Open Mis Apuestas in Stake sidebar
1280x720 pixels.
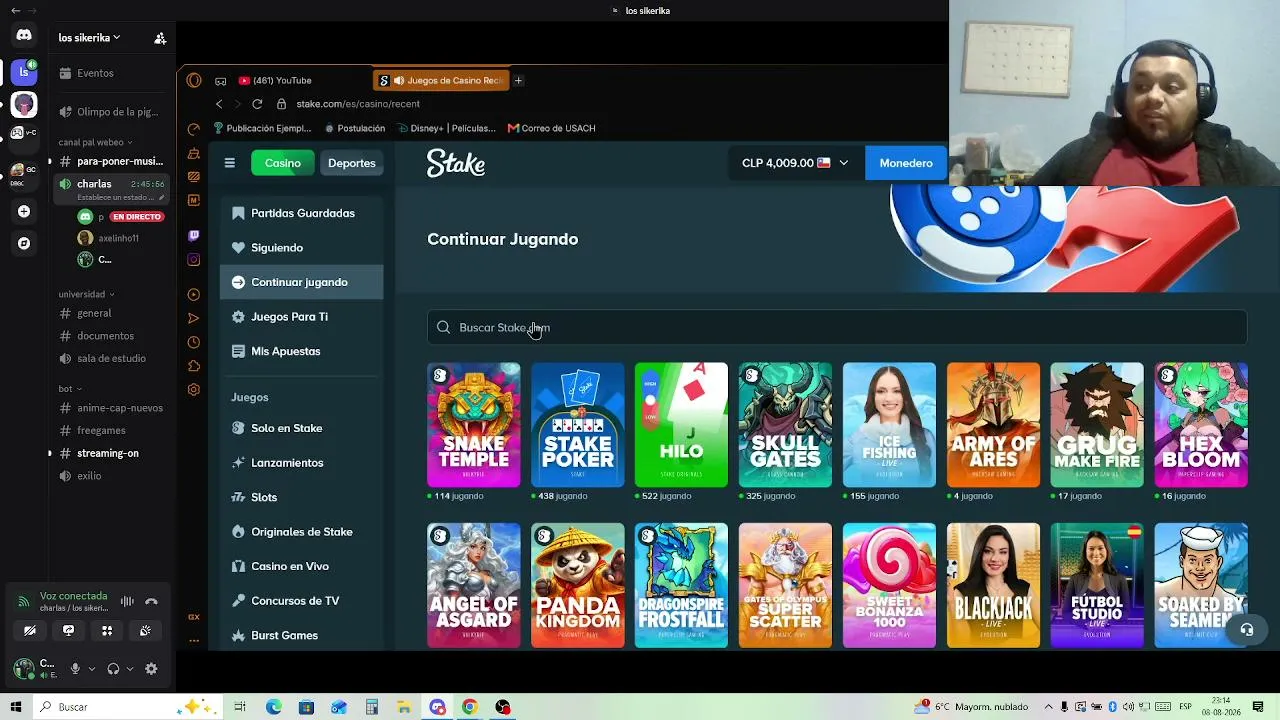point(301,351)
